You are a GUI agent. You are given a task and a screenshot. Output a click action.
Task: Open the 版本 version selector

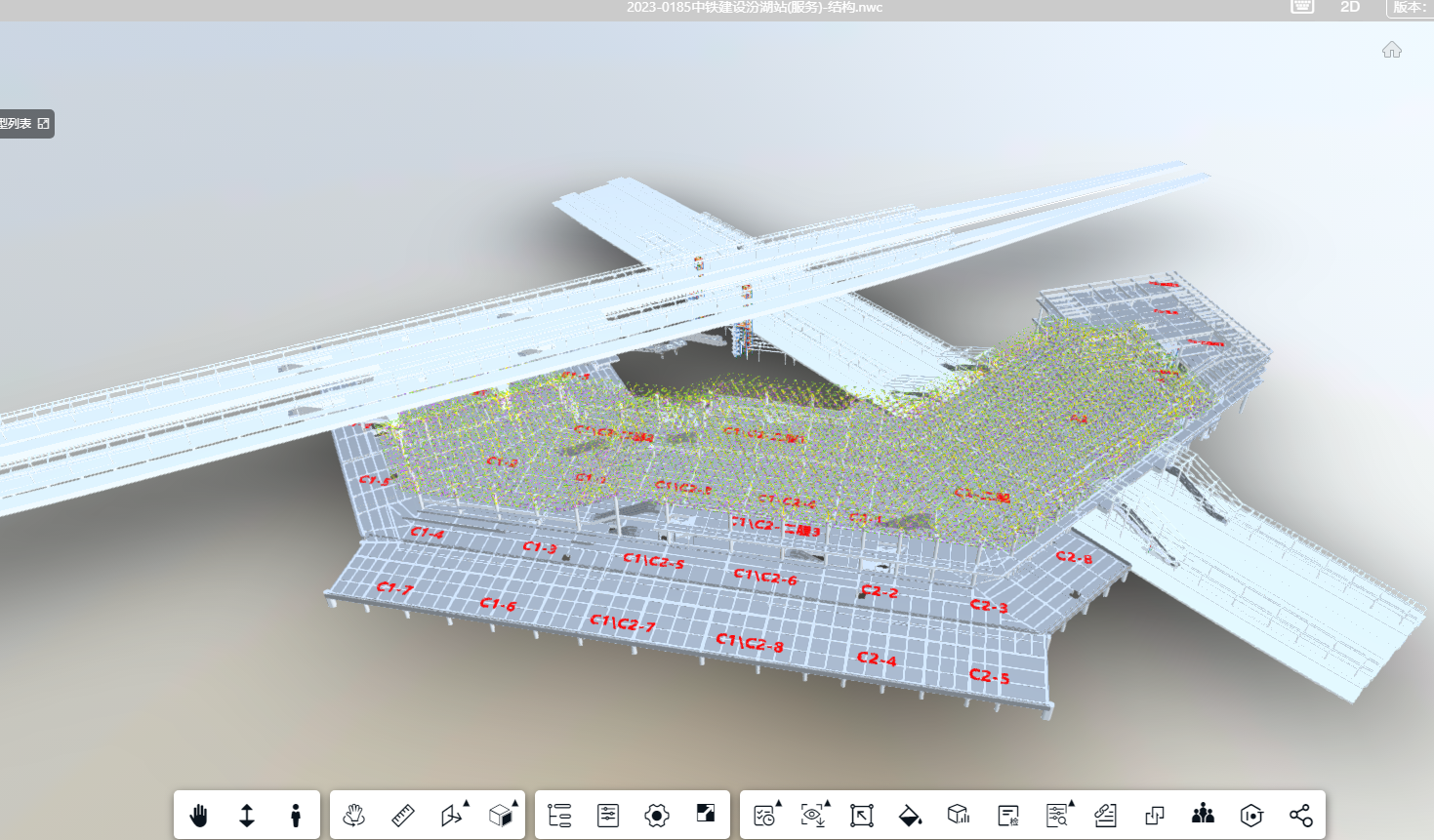(1409, 7)
